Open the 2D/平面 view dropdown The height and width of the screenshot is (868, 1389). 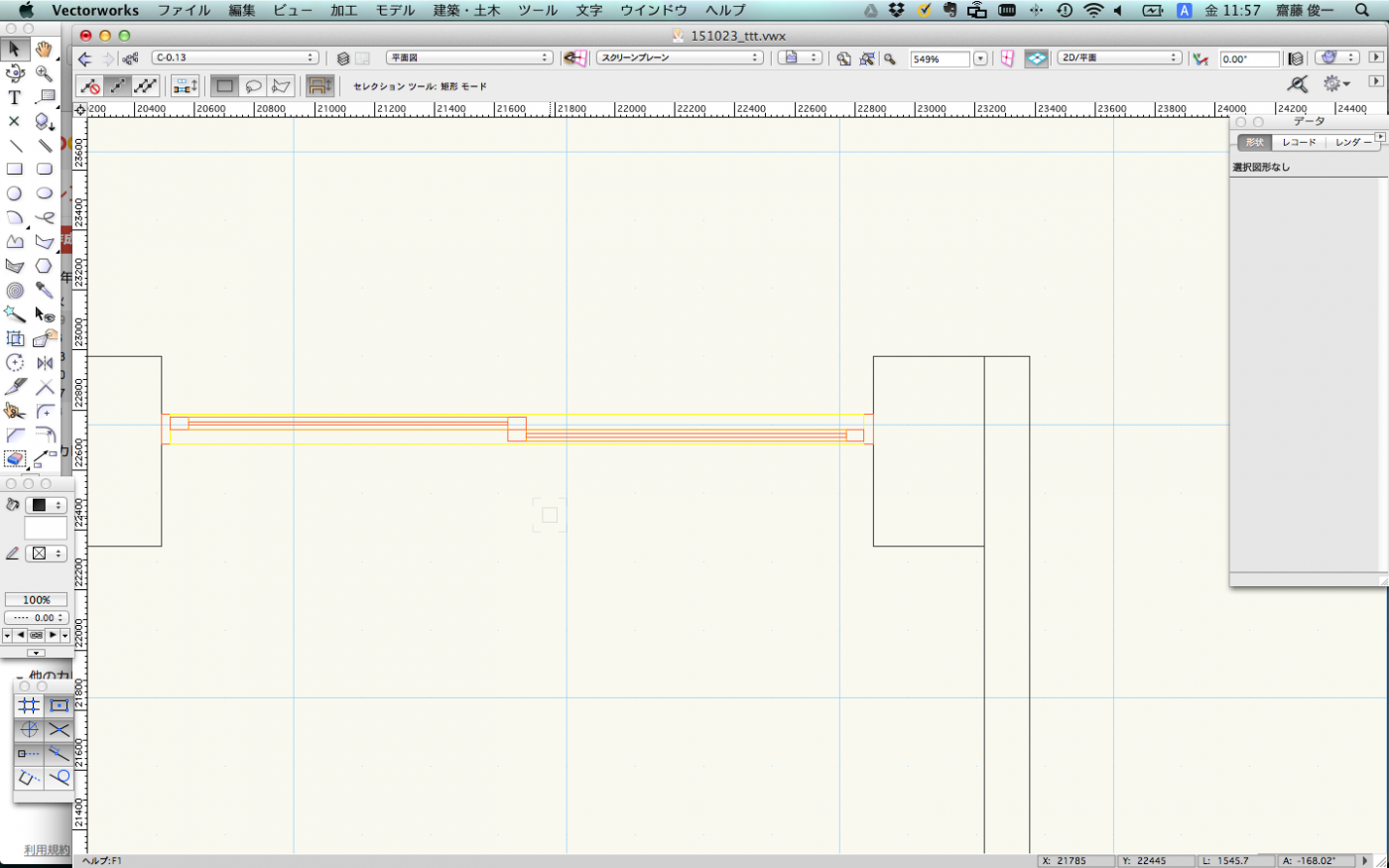[x=1118, y=58]
